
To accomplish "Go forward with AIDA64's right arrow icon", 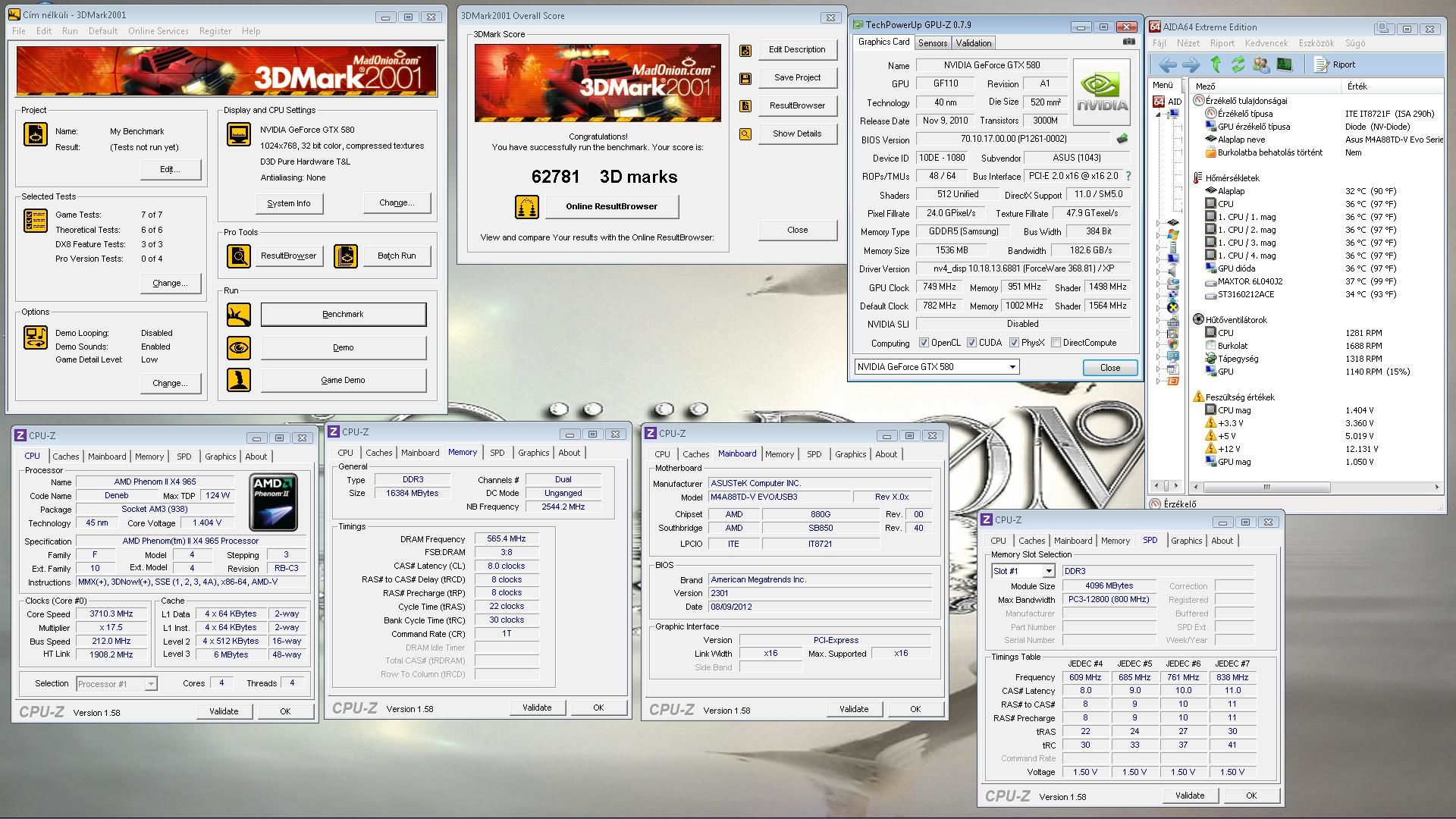I will pos(1191,64).
